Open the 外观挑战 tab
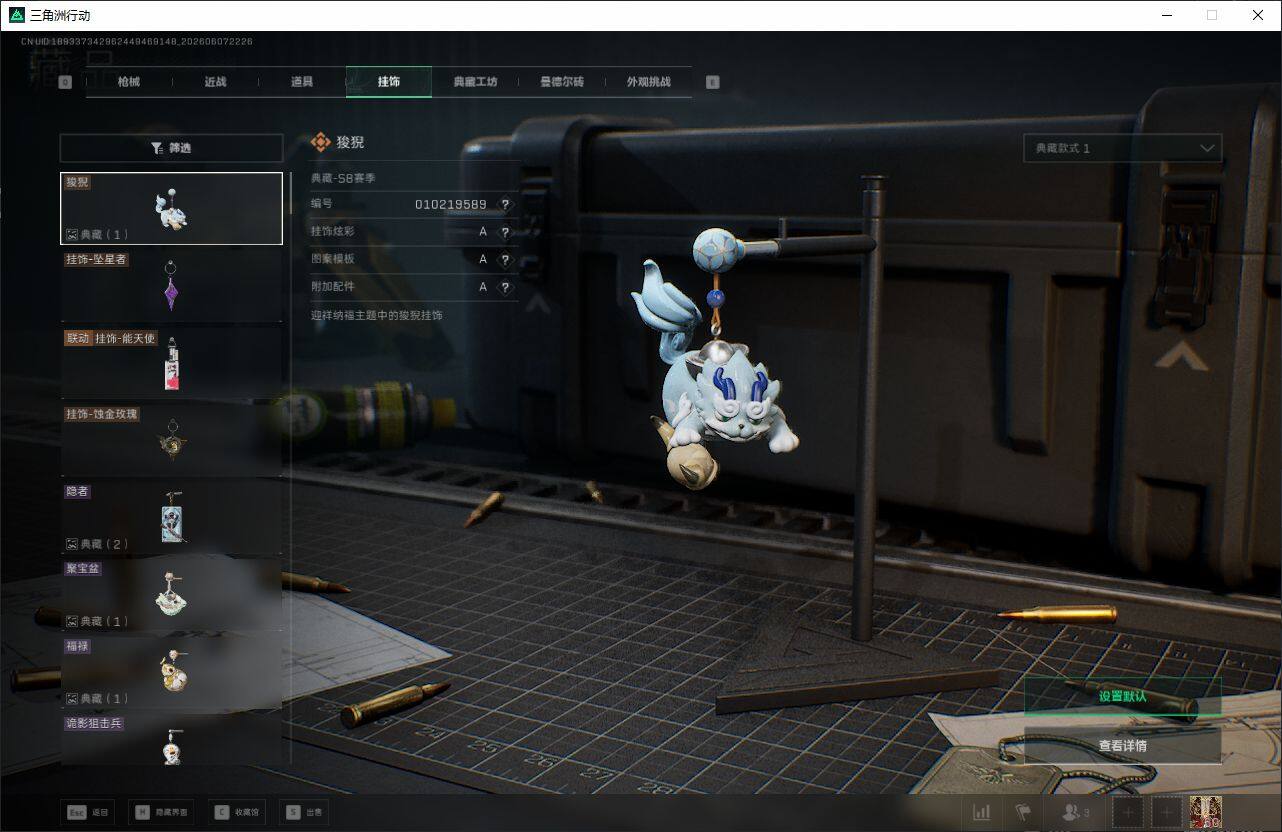The image size is (1282, 832). [648, 82]
